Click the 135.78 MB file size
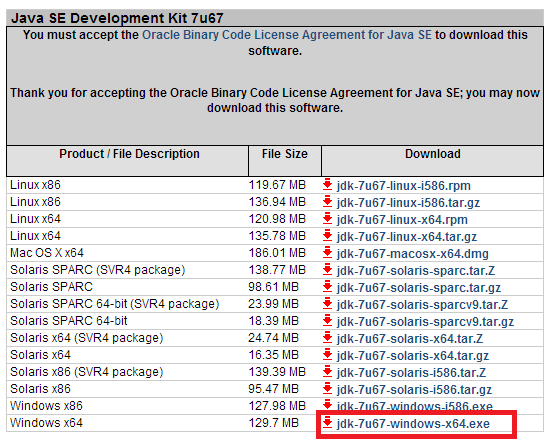 [277, 236]
